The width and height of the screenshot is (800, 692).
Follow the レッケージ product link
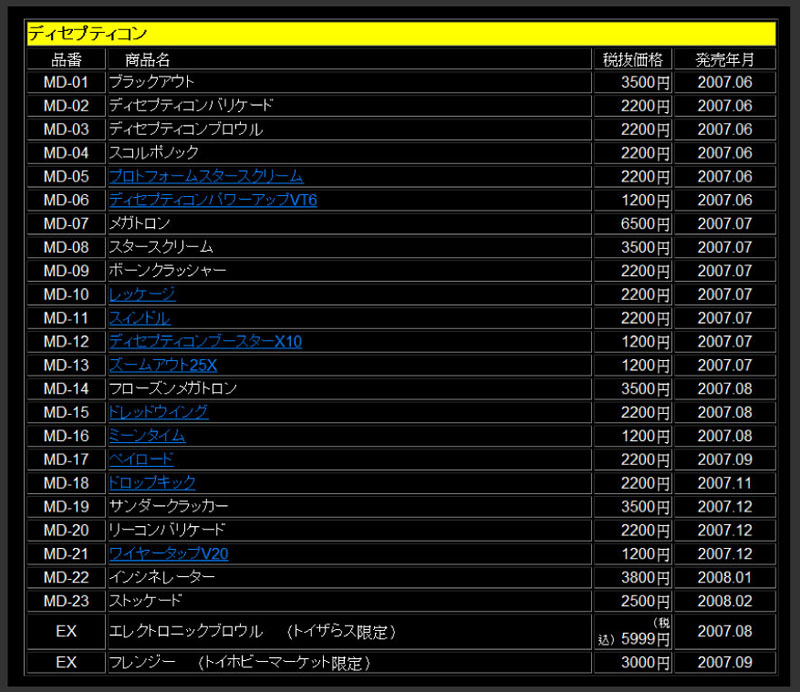pos(142,294)
